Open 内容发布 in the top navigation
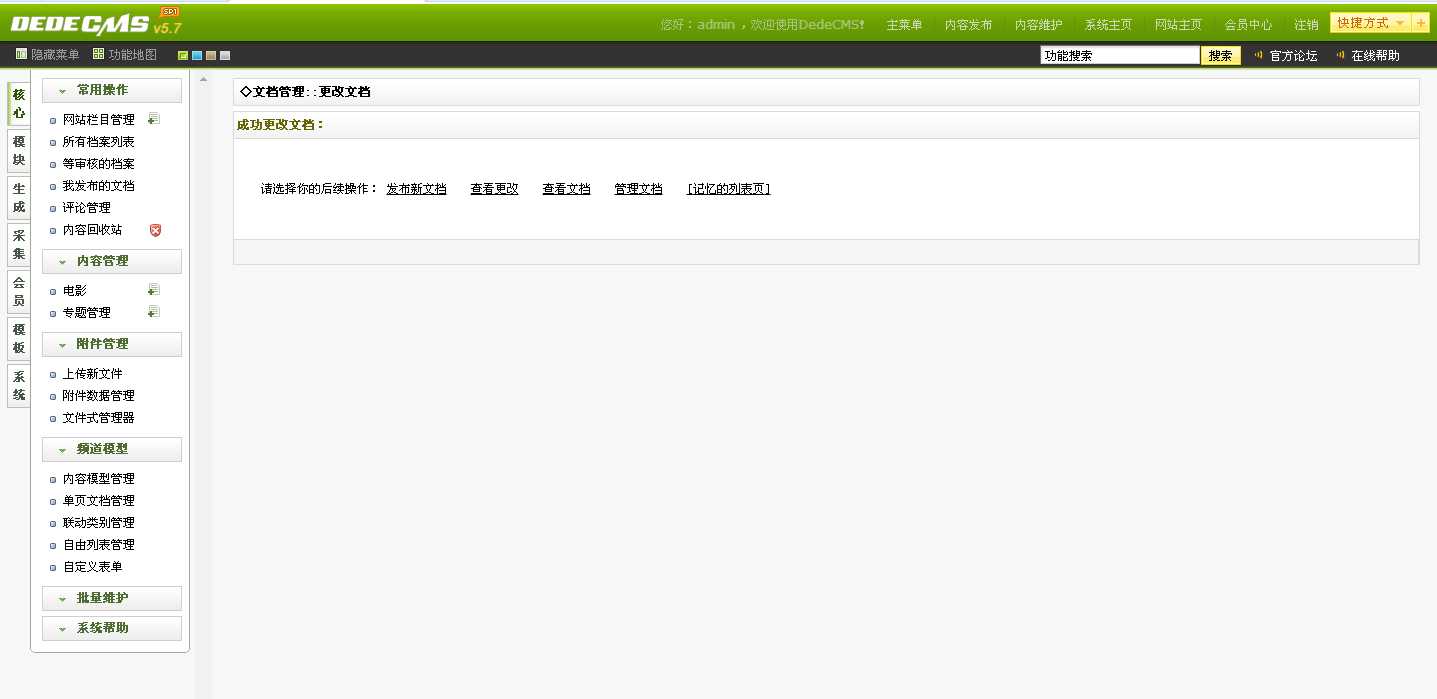Image resolution: width=1437 pixels, height=699 pixels. (969, 25)
